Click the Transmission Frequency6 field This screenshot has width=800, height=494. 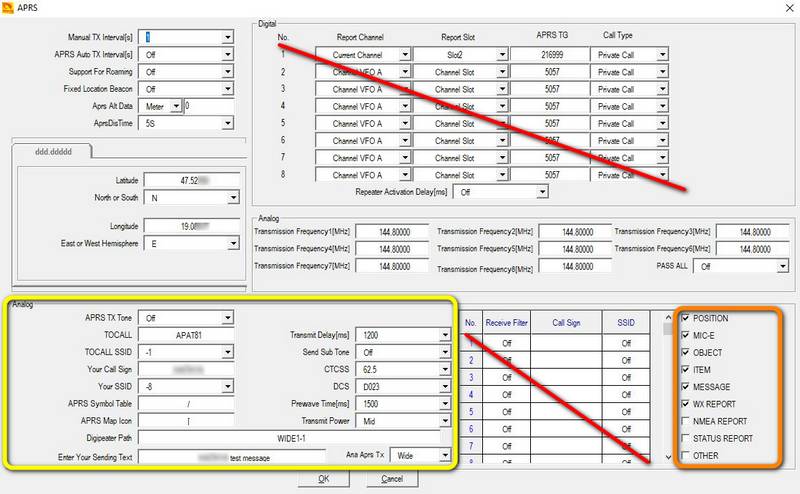pyautogui.click(x=753, y=249)
